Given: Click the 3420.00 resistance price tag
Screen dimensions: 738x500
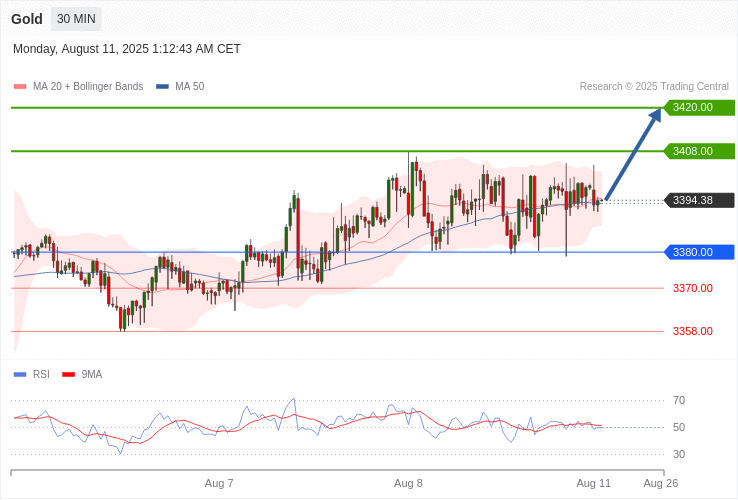Looking at the screenshot, I should 699,107.
